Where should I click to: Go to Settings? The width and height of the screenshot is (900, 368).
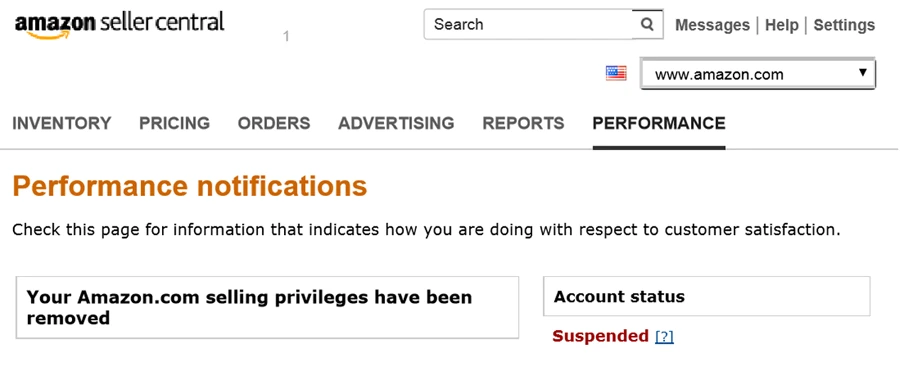[844, 25]
